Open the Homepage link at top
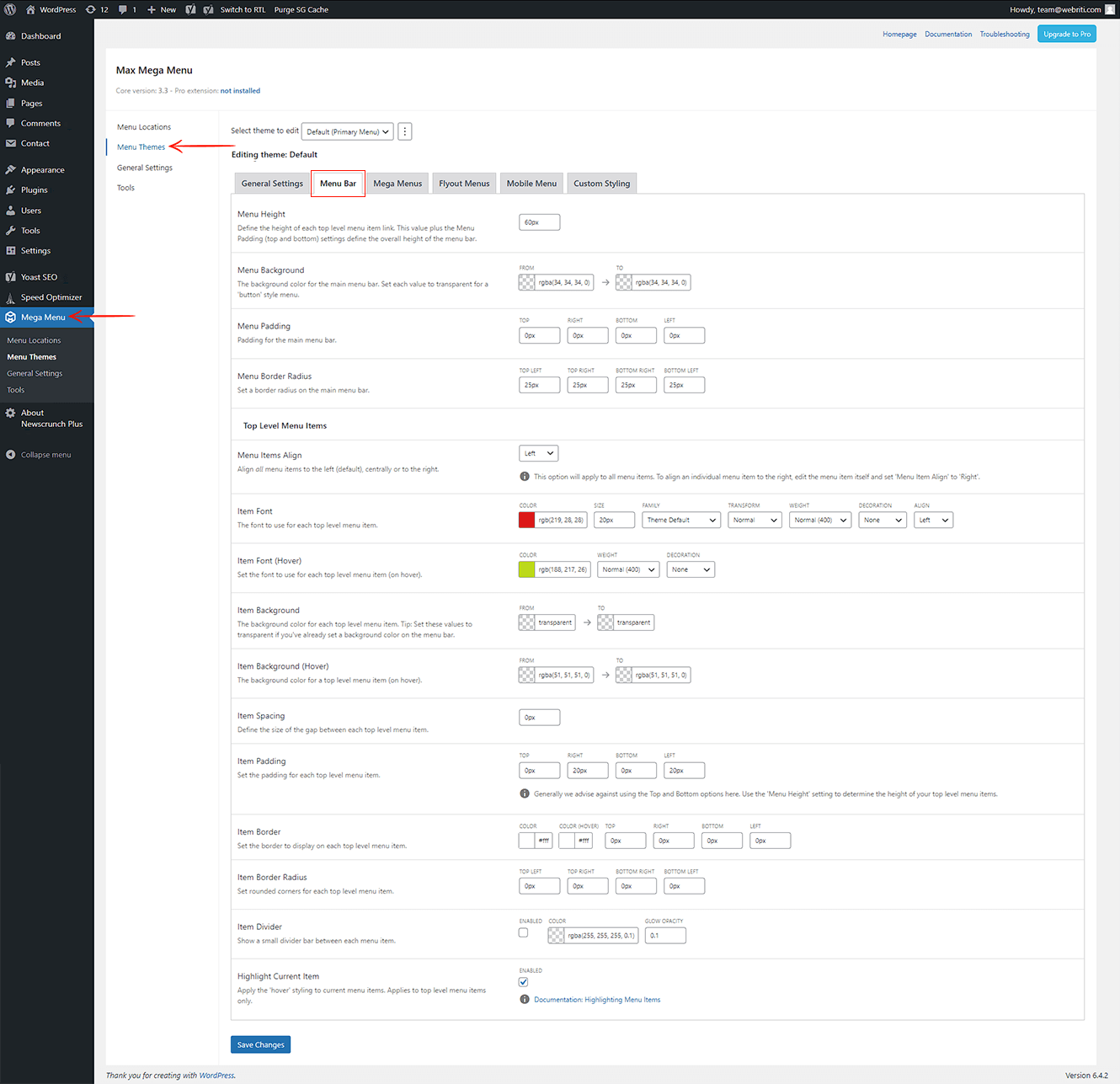Screen dimensions: 1120x1084 pos(899,35)
